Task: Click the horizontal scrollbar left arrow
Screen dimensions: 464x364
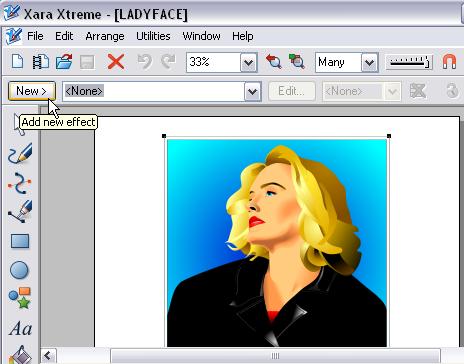Action: click(x=48, y=356)
